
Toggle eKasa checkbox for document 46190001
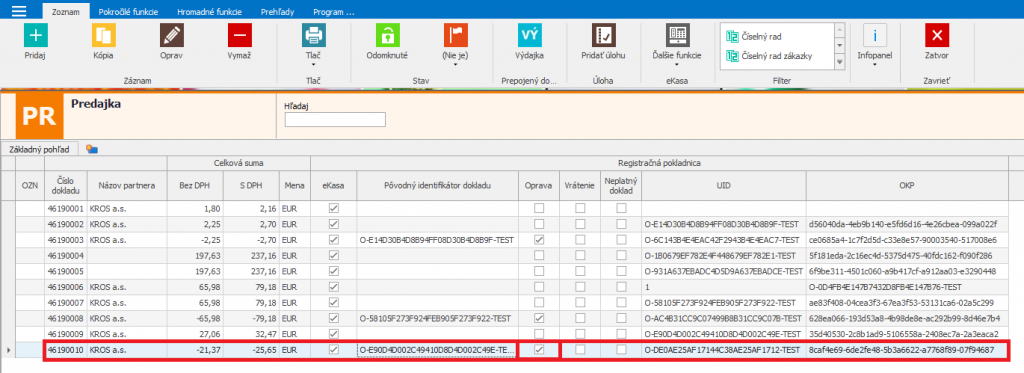[x=334, y=208]
